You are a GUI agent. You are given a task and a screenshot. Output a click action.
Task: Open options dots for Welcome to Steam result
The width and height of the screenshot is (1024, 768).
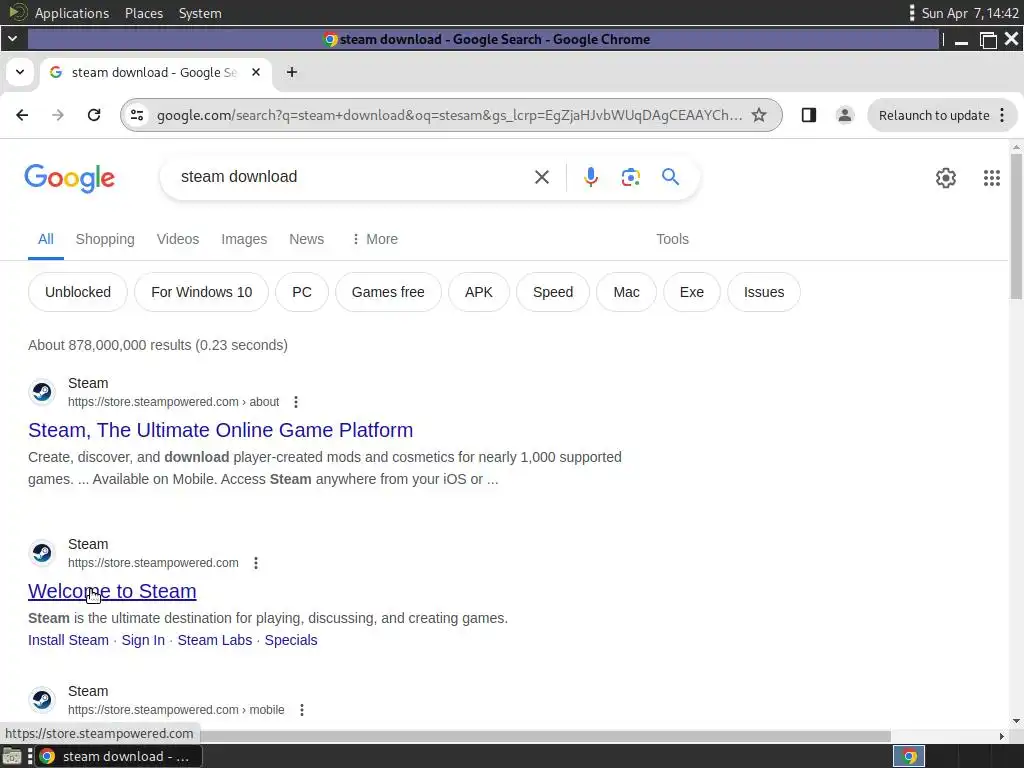tap(256, 563)
